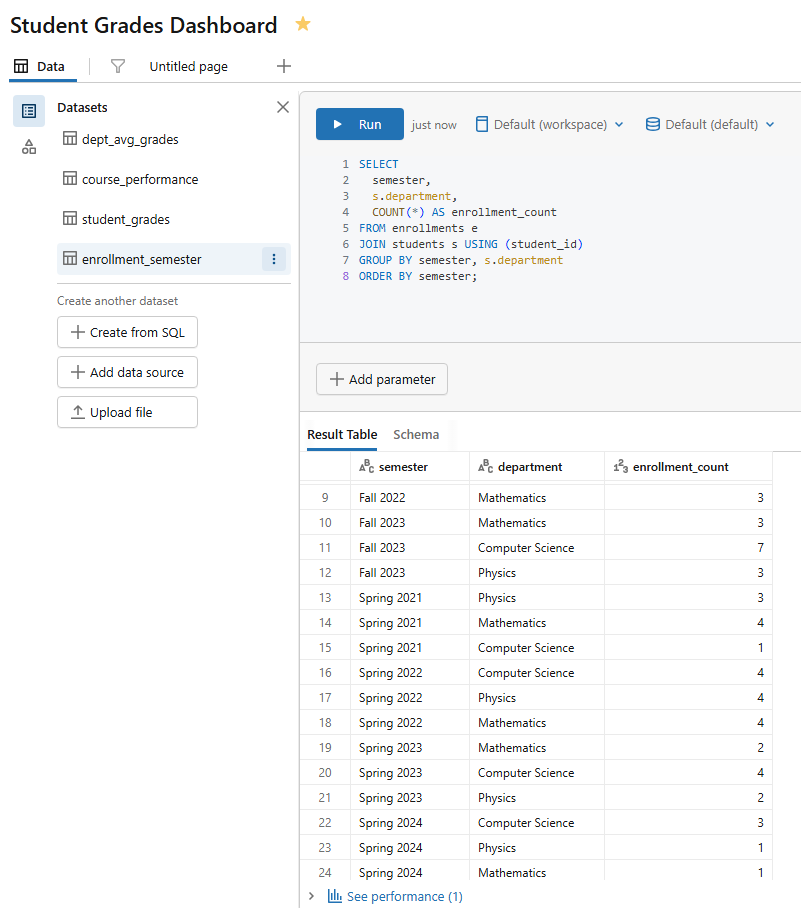The width and height of the screenshot is (801, 908).
Task: Open the shapes sidebar icon
Action: tap(29, 147)
